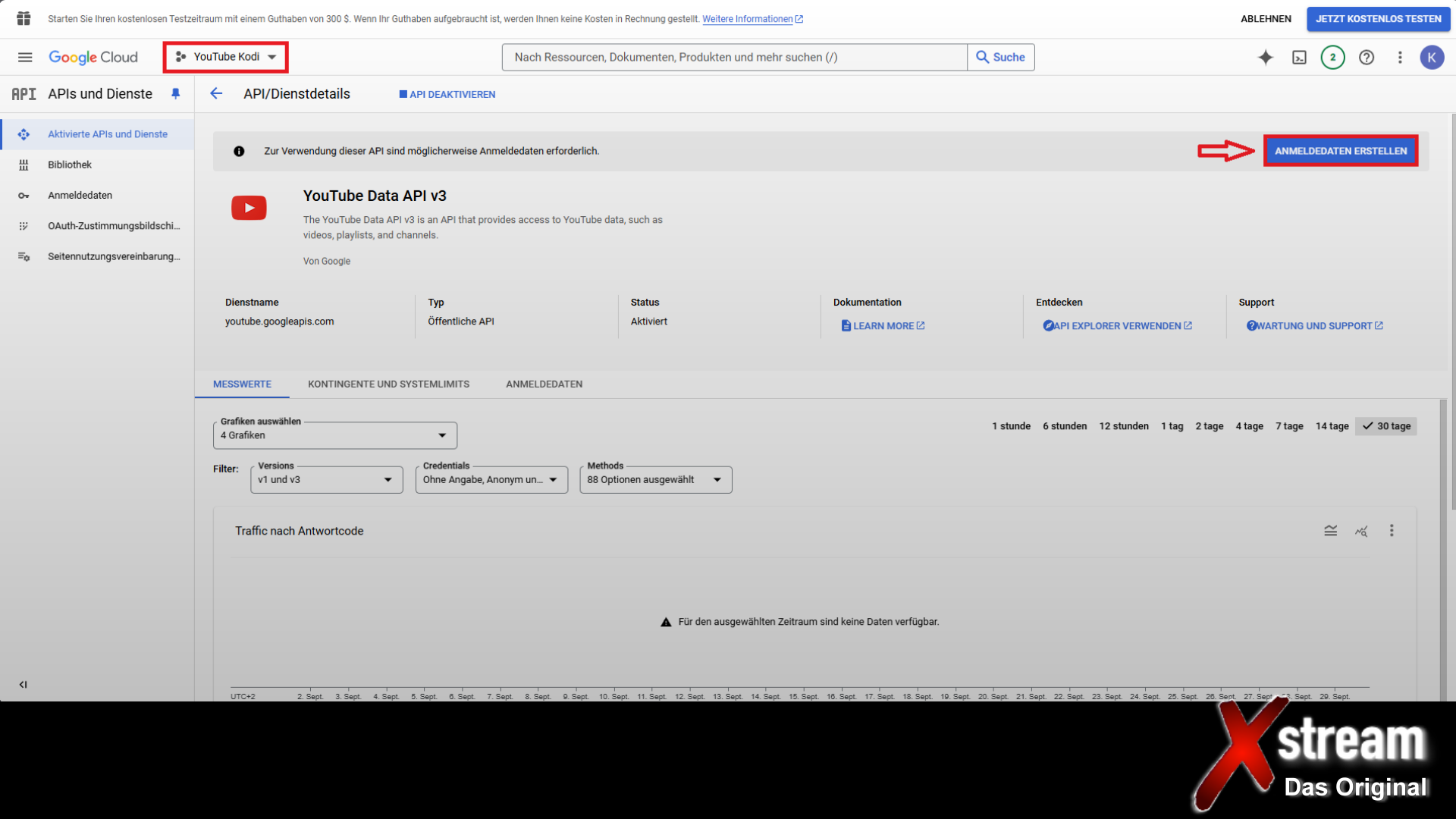Open Grafiken auswählen dropdown
This screenshot has width=1456, height=819.
click(x=334, y=435)
